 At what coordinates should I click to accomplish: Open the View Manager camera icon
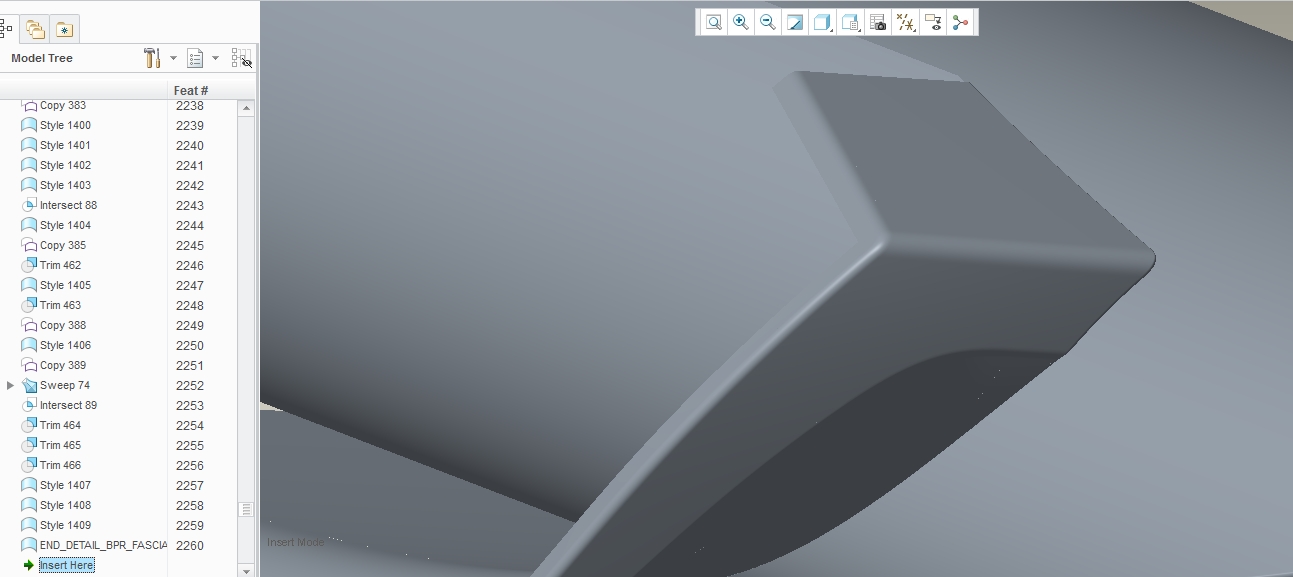pos(878,22)
